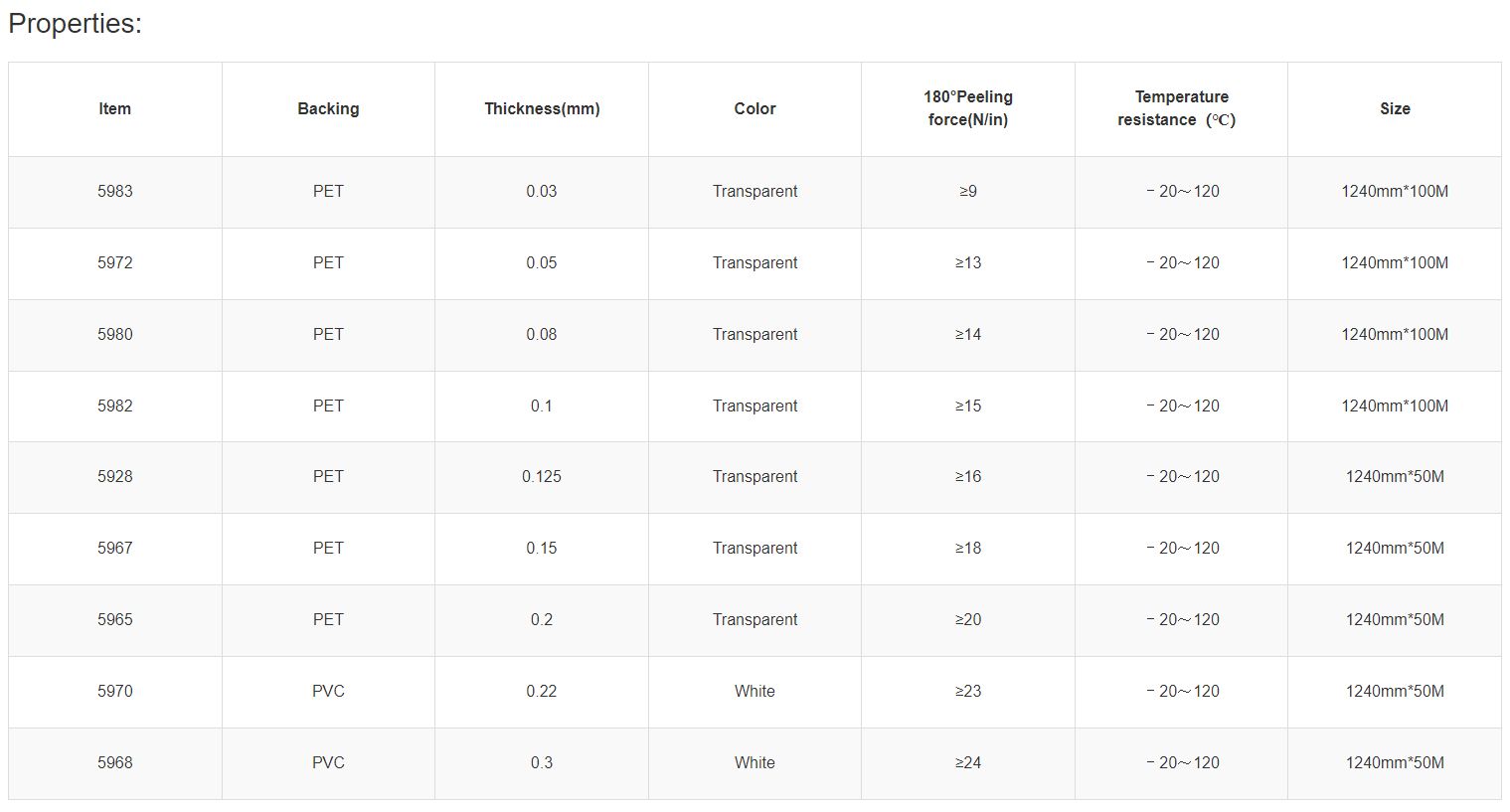Click the Size column header

click(1395, 109)
